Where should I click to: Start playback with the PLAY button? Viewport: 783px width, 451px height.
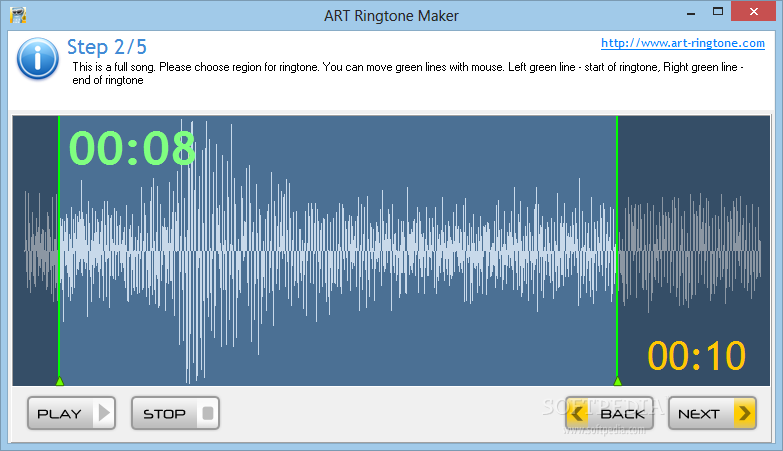pyautogui.click(x=71, y=413)
